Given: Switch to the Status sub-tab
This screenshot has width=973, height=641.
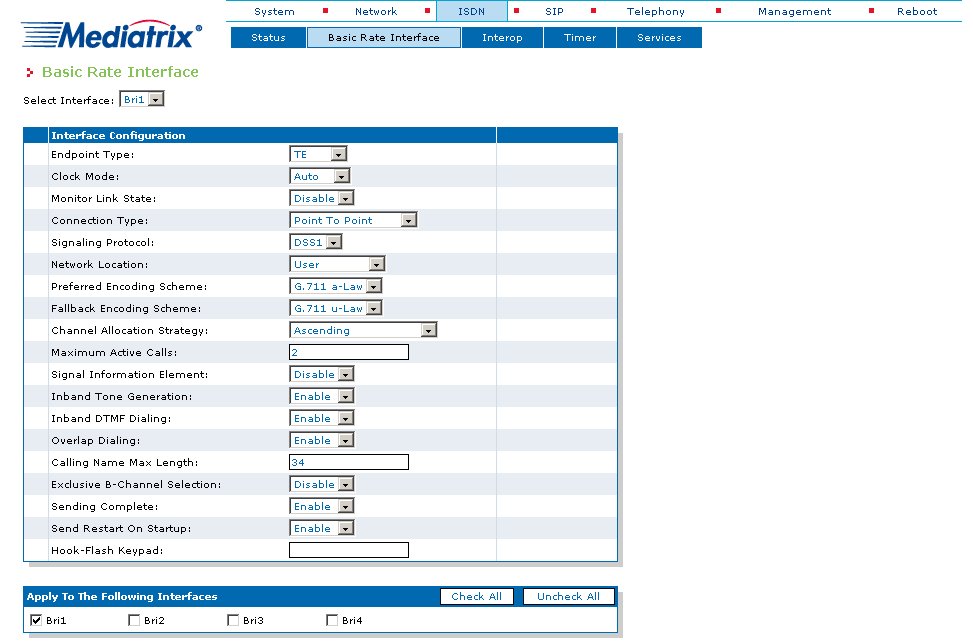Looking at the screenshot, I should pyautogui.click(x=268, y=37).
